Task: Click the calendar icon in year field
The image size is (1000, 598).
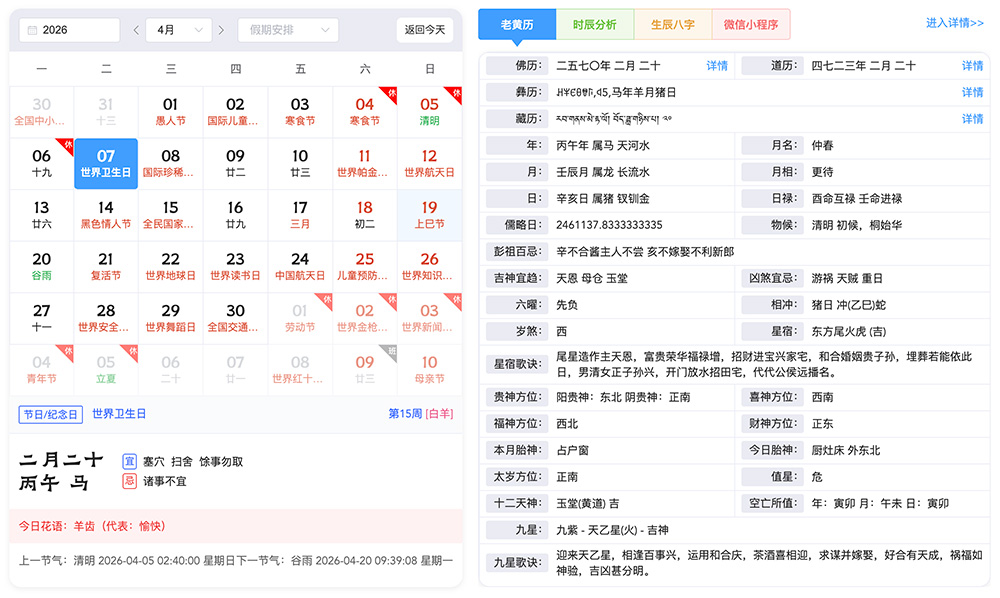Action: [x=31, y=30]
